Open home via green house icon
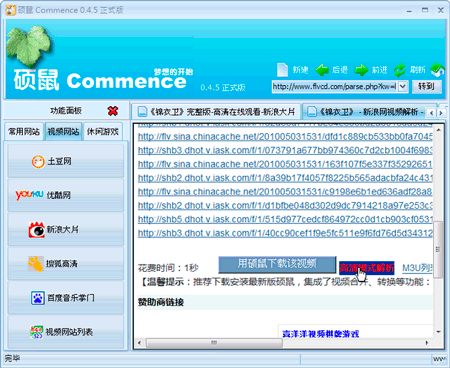This screenshot has height=368, width=450. pyautogui.click(x=437, y=70)
